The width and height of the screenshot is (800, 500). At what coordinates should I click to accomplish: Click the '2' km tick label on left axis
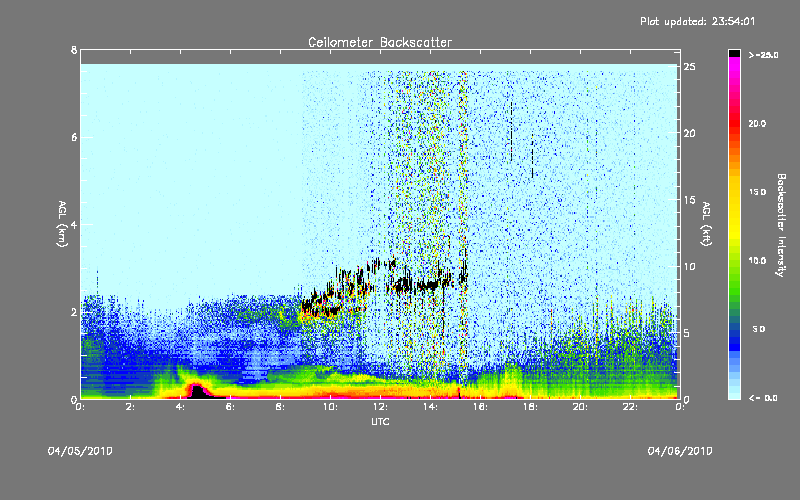[74, 312]
